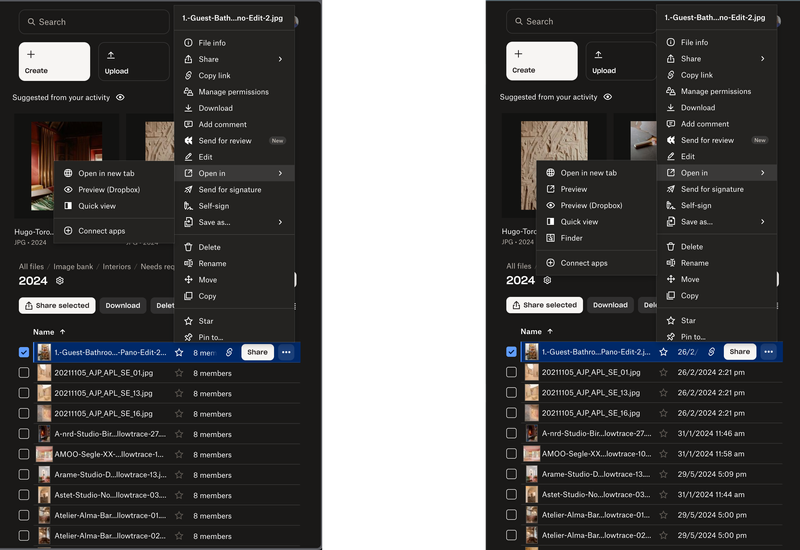800x550 pixels.
Task: Open the three-dot menu on selected row, right screenshot
Action: 768,352
